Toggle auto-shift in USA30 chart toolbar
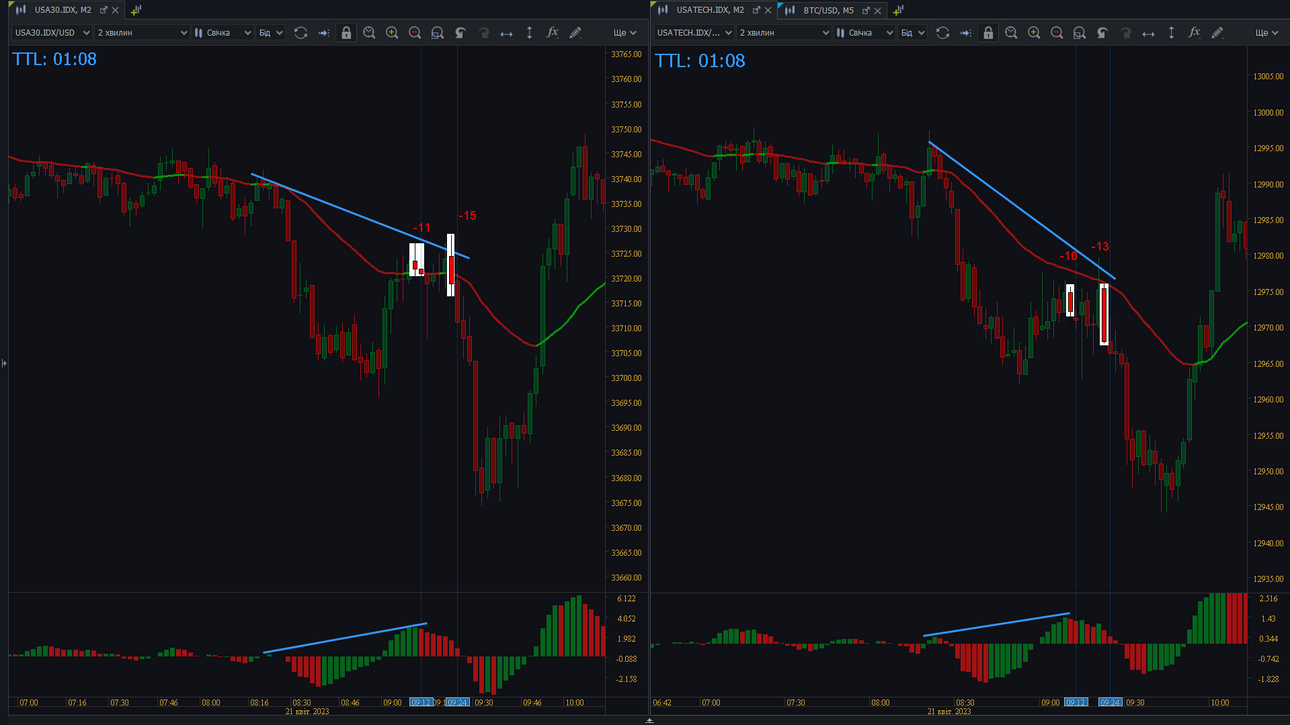This screenshot has width=1290, height=725. [323, 33]
